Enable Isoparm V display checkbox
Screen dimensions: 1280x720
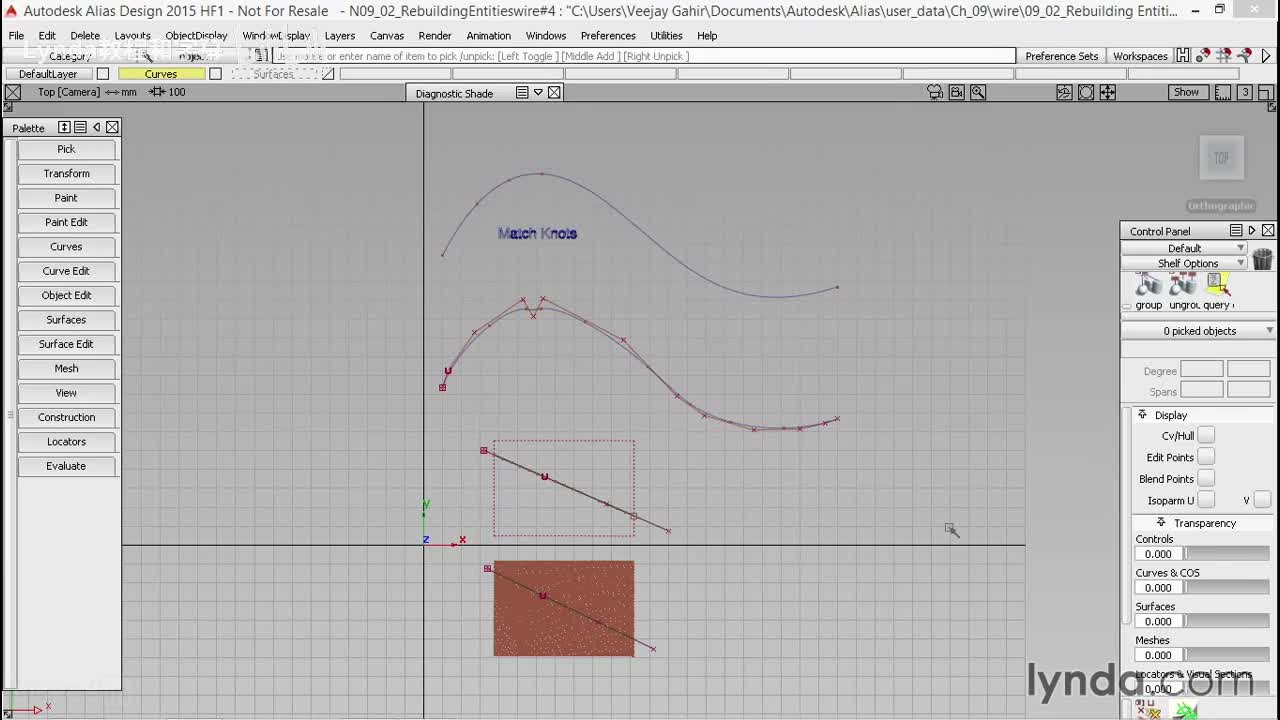point(1262,500)
